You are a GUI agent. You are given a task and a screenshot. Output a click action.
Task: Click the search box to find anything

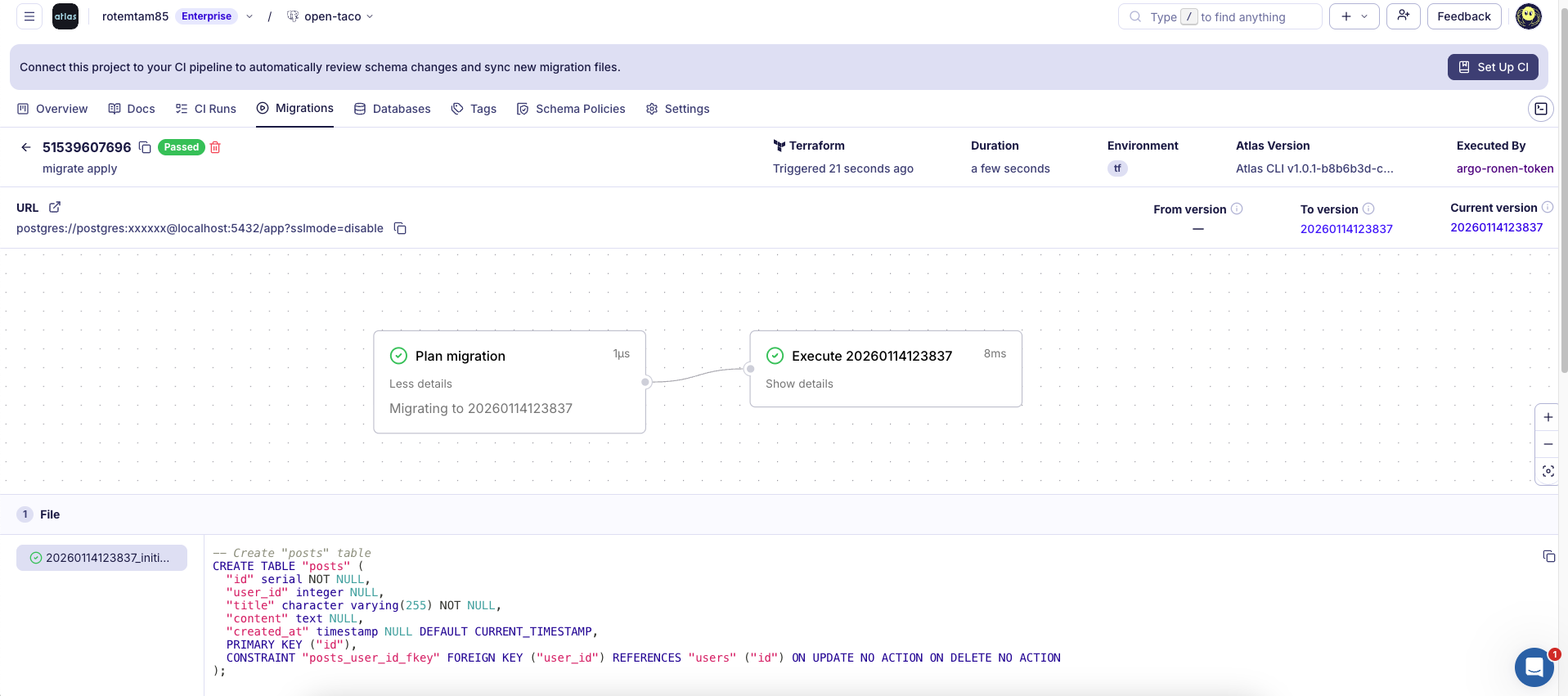pyautogui.click(x=1219, y=16)
